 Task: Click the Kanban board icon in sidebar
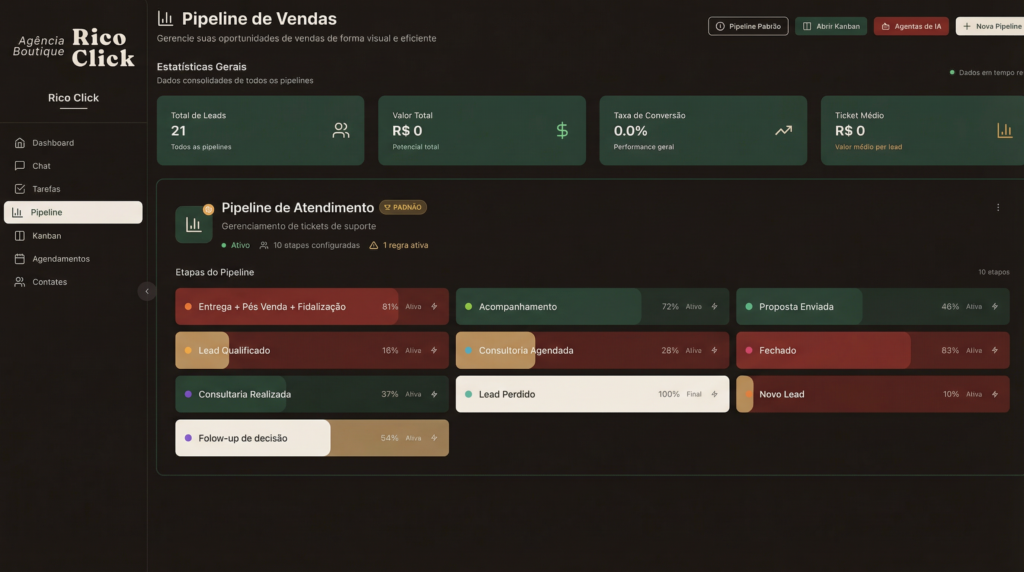20,236
